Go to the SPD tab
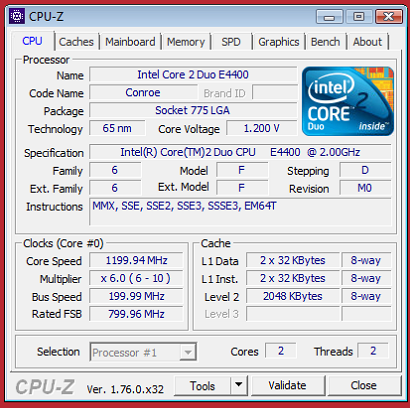410x408 pixels. pyautogui.click(x=231, y=42)
